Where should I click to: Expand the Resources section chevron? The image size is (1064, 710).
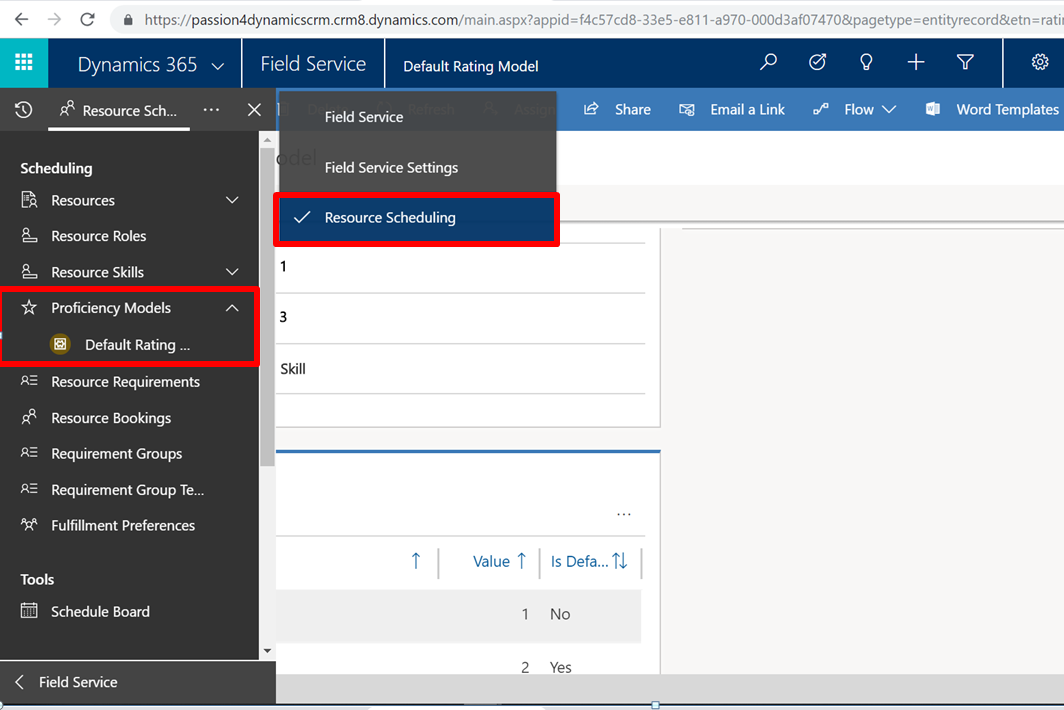pyautogui.click(x=232, y=200)
